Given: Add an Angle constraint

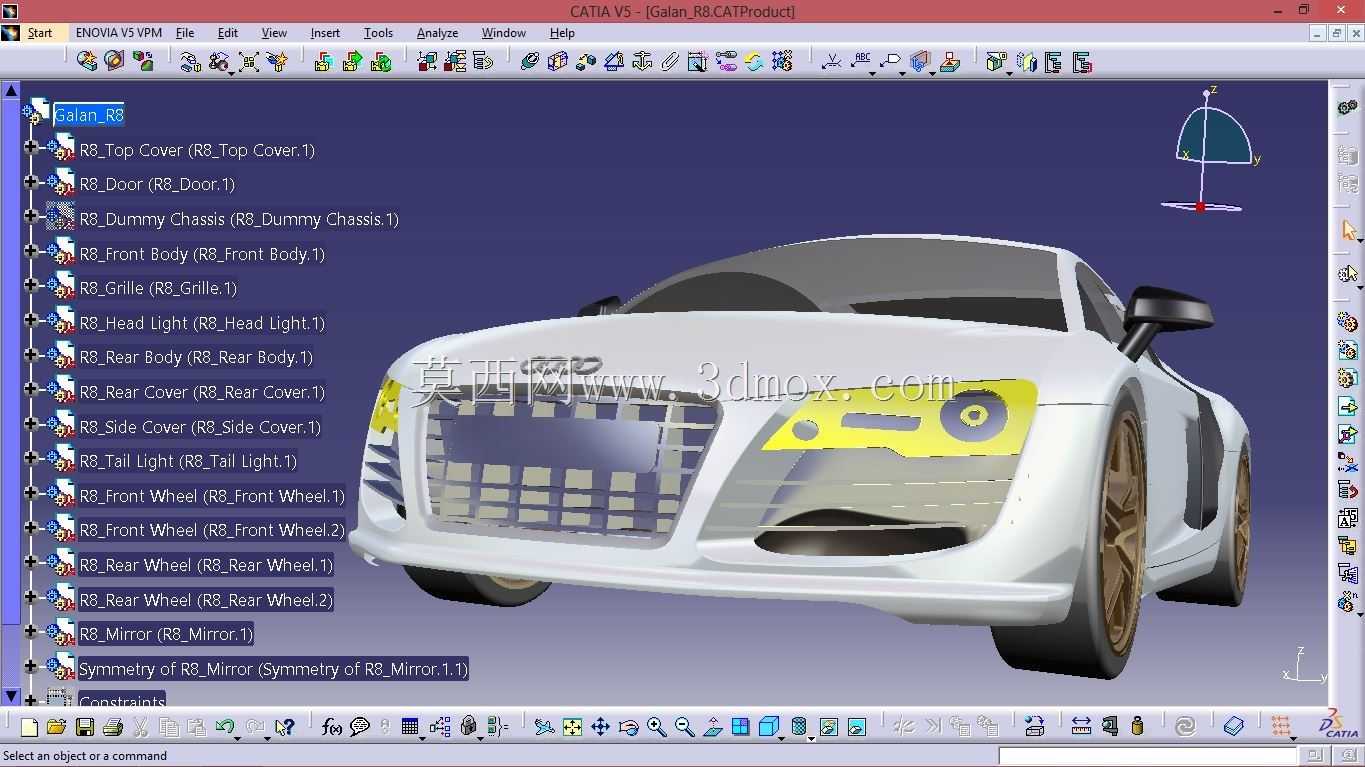Looking at the screenshot, I should pos(614,62).
